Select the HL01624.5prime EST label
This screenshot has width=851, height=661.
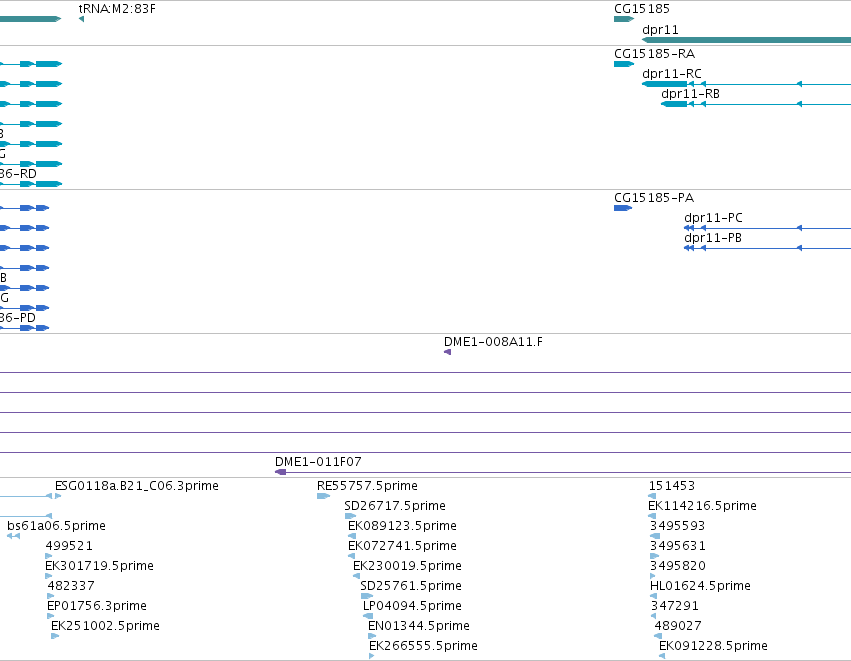click(x=700, y=586)
